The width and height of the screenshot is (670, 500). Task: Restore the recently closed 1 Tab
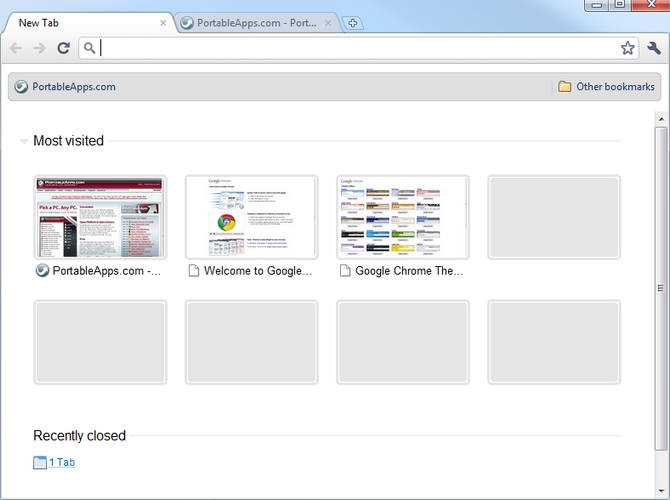pyautogui.click(x=61, y=462)
